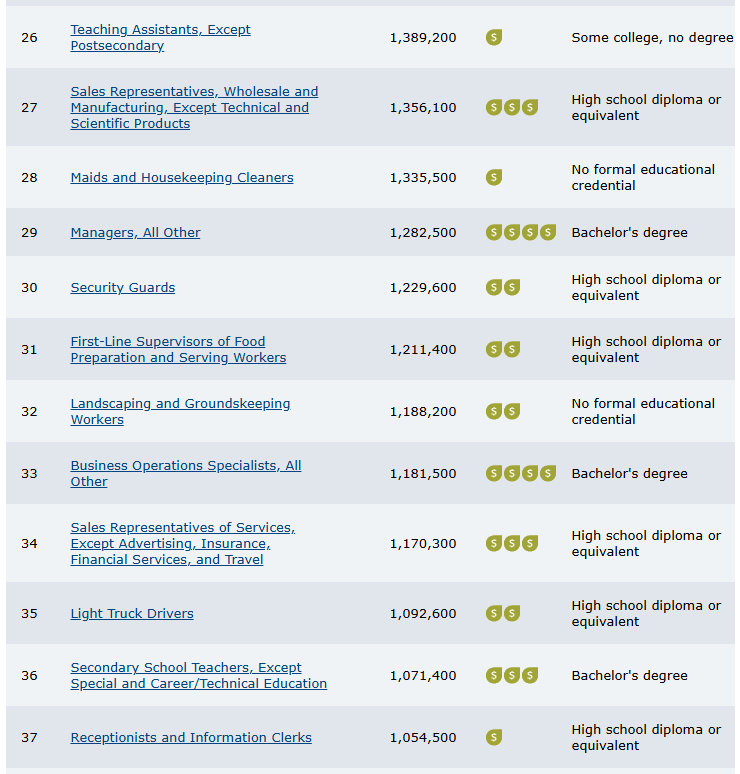
Task: Open Teaching Assistants, Except Postsecondary link
Action: tap(160, 38)
